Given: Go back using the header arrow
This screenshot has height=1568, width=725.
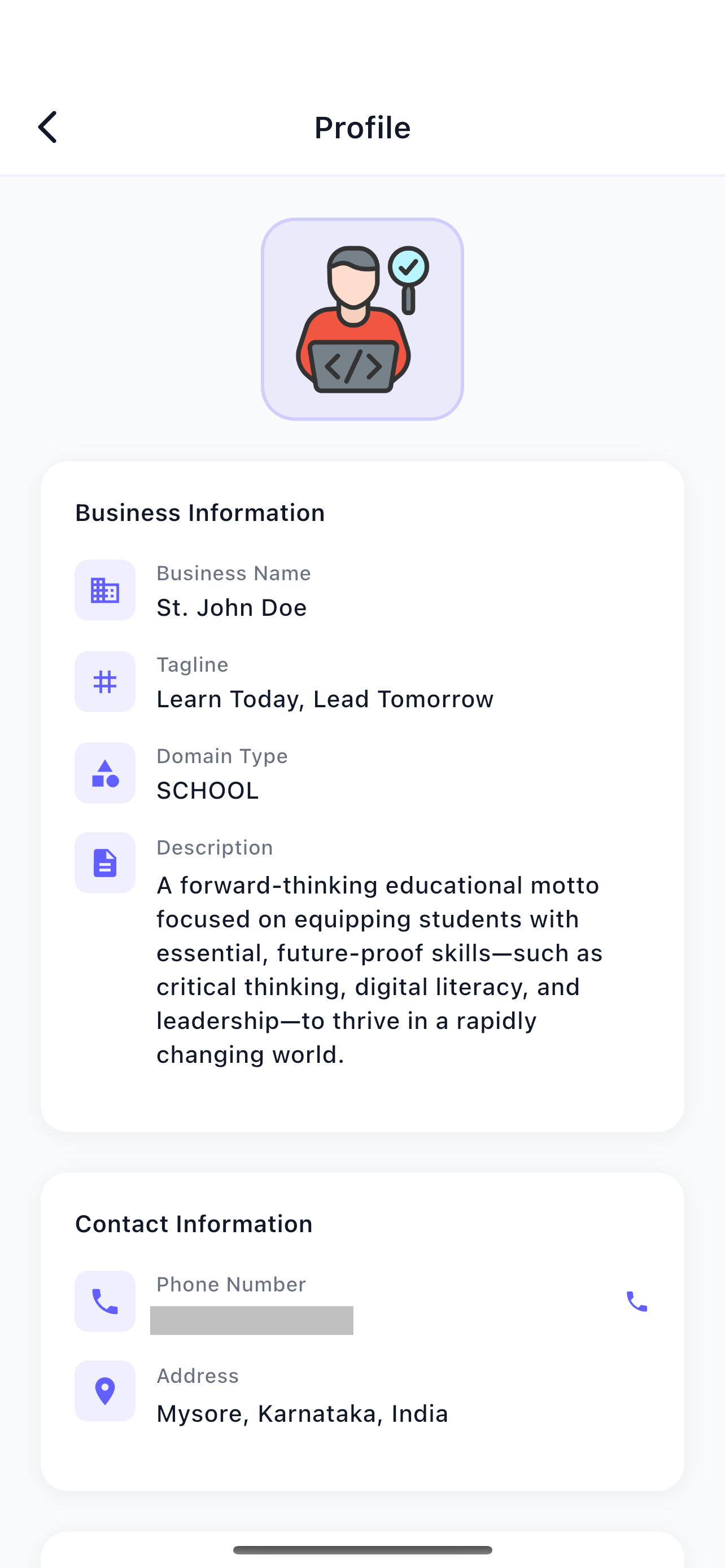Looking at the screenshot, I should (47, 127).
